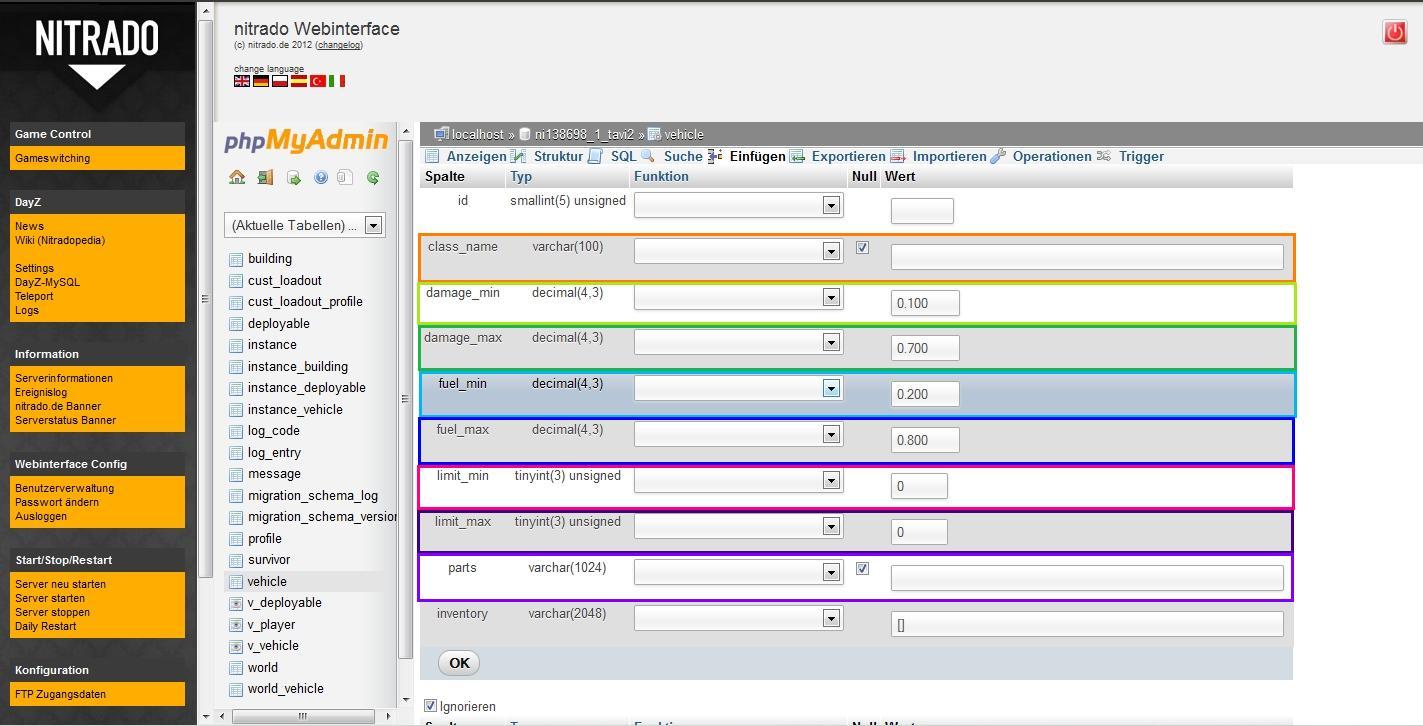Open phpMyAdmin home icon

pyautogui.click(x=237, y=177)
